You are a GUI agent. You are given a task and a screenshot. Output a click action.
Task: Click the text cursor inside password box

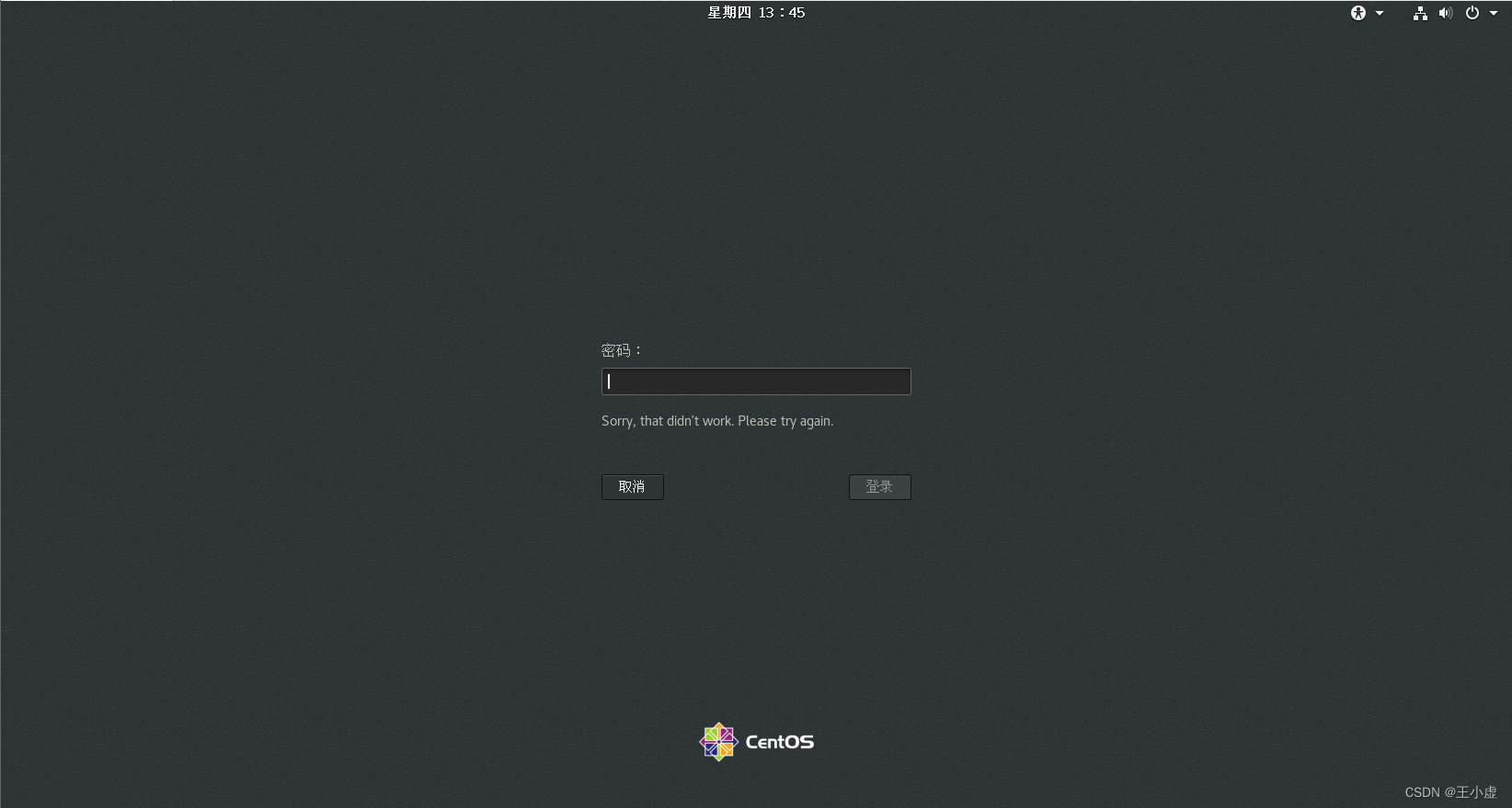pos(609,381)
